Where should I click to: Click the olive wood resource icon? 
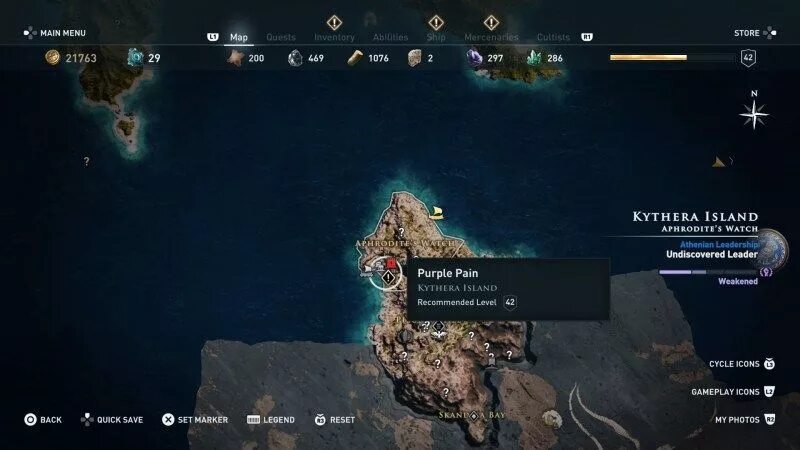pos(355,58)
